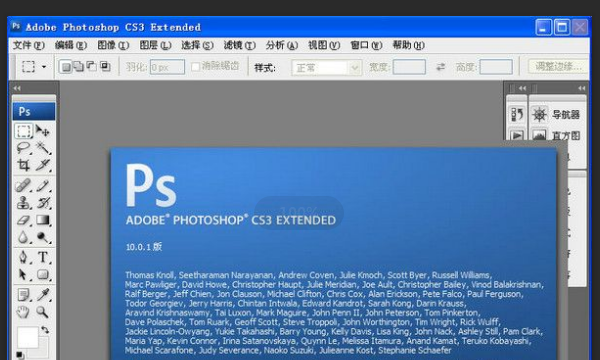Open the History panel icon
The height and width of the screenshot is (360, 600).
coord(517,114)
